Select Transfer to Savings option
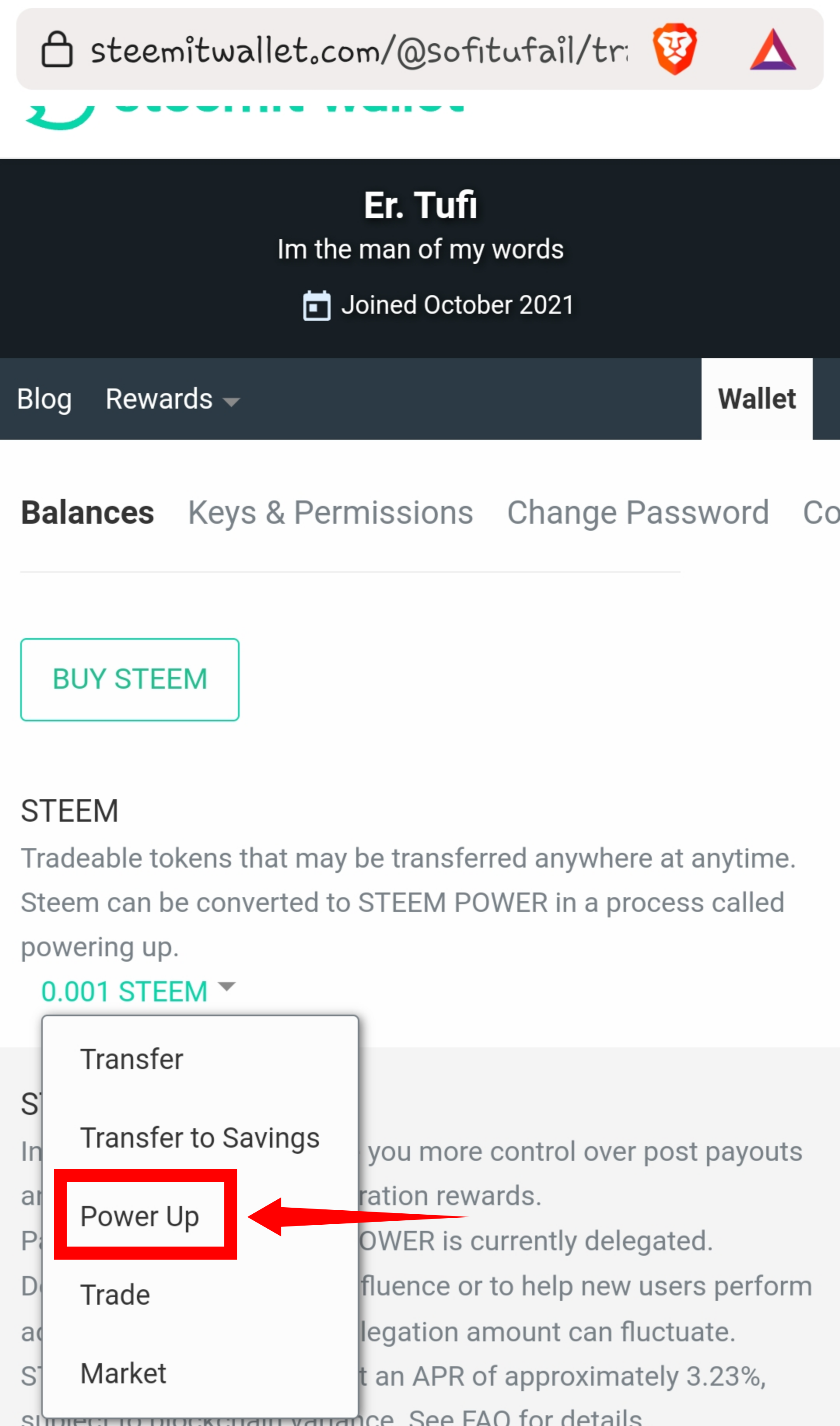 pos(200,1138)
